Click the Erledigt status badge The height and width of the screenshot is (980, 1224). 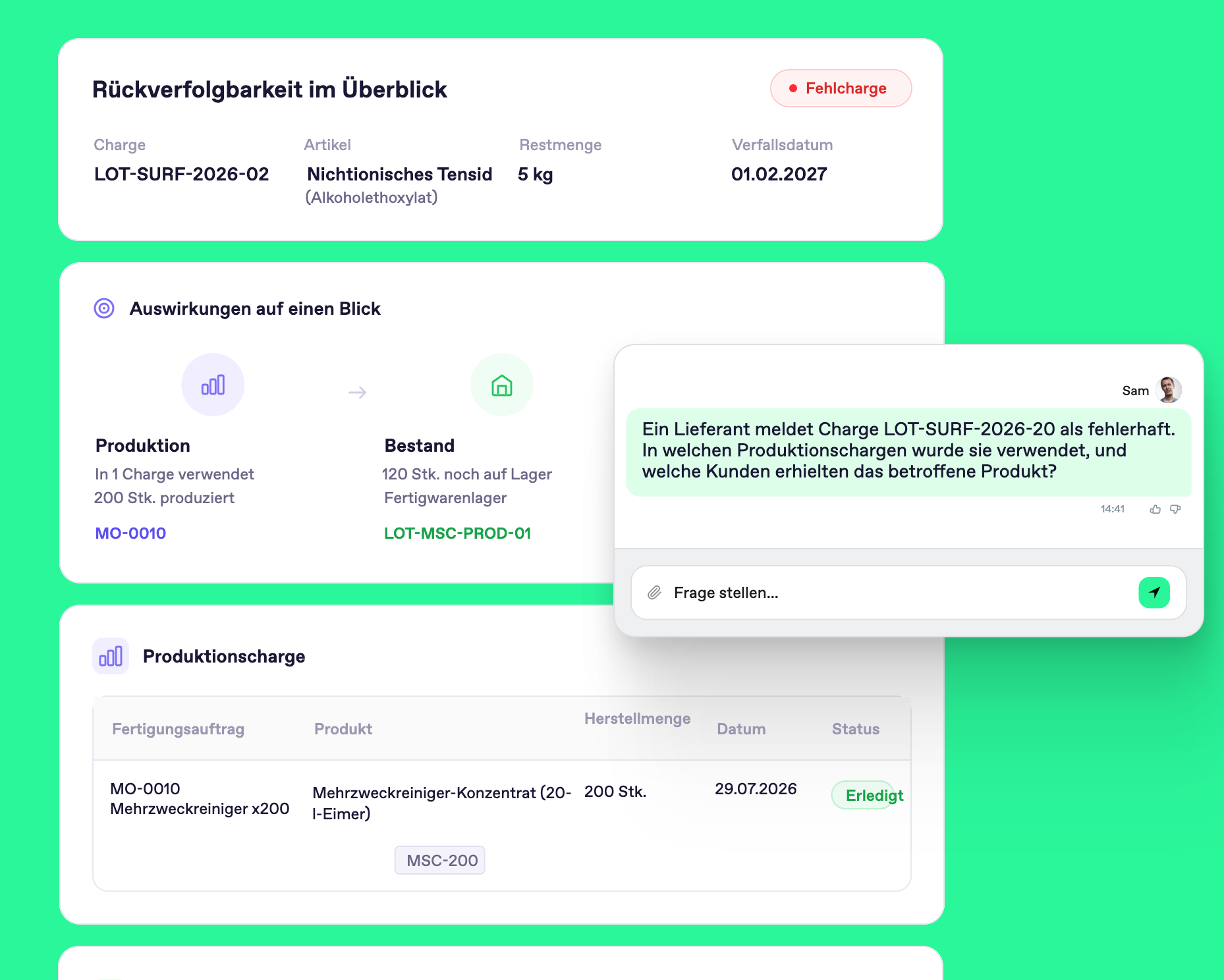click(x=868, y=796)
